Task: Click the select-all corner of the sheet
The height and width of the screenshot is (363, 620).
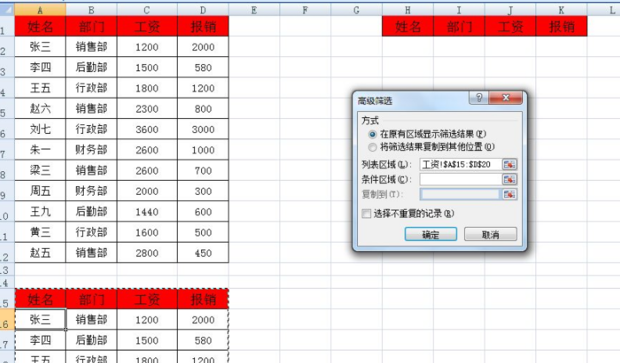Action: pyautogui.click(x=7, y=10)
